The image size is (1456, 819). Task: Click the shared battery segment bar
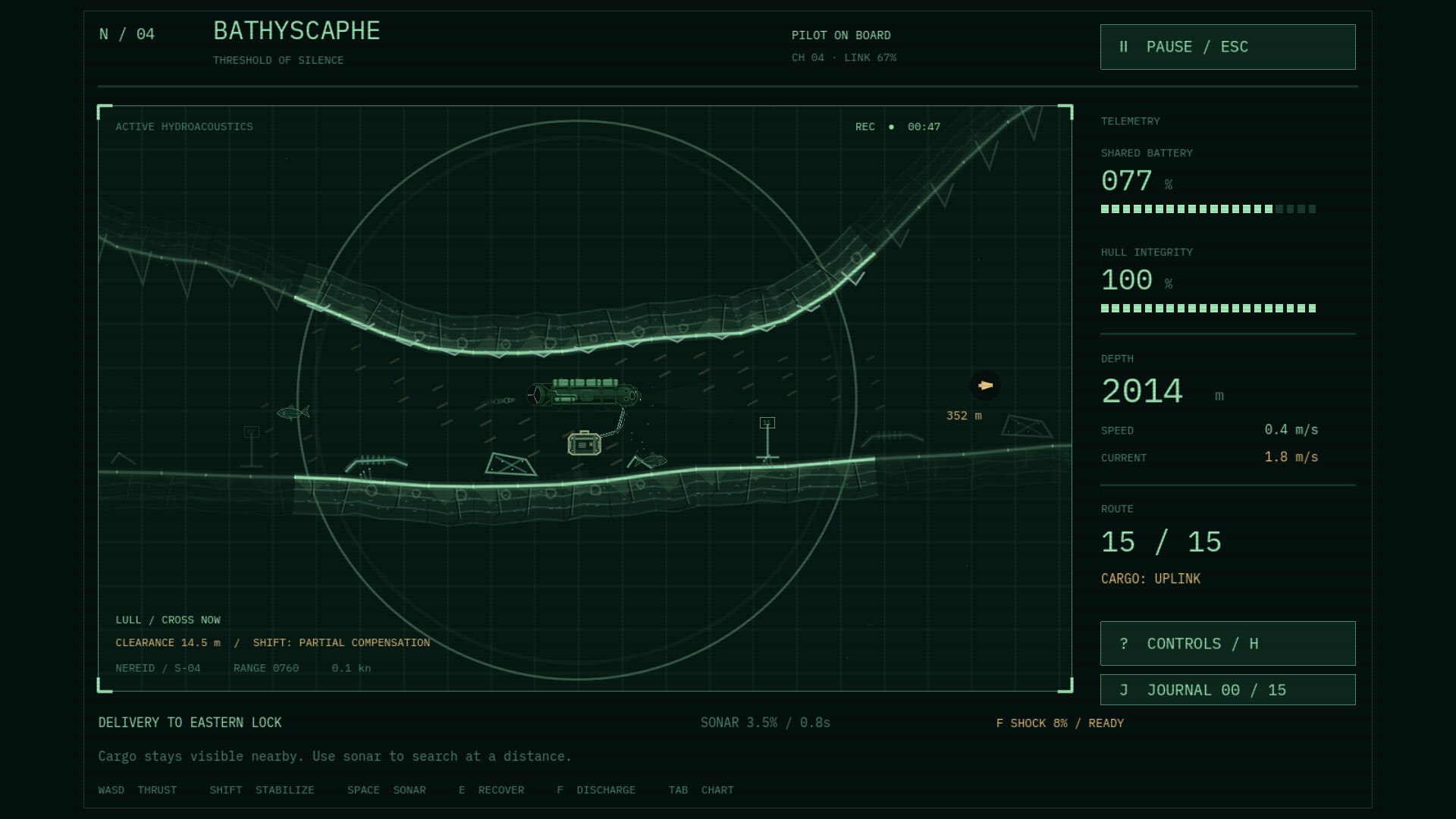pyautogui.click(x=1208, y=209)
